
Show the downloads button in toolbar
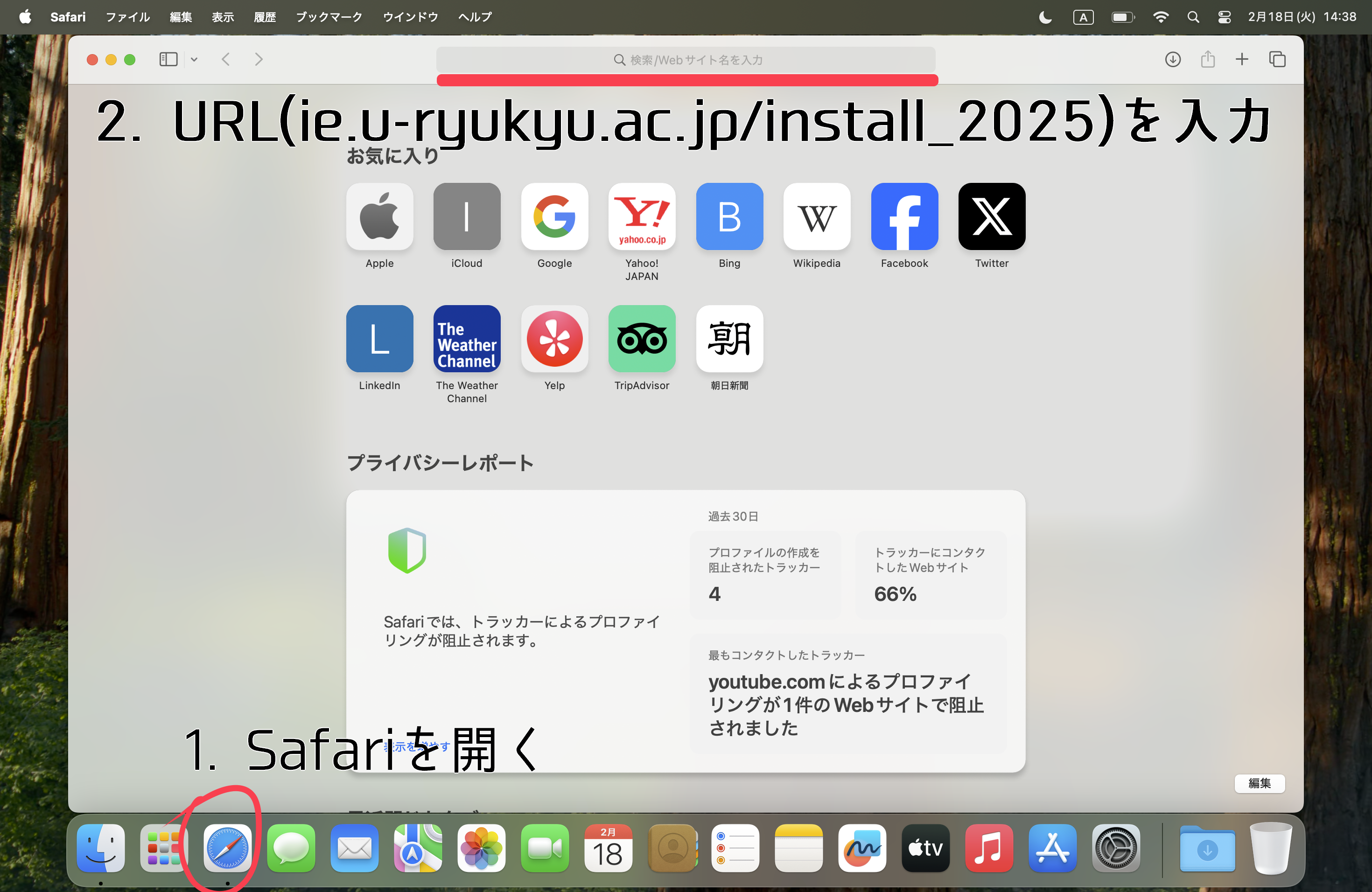(1173, 59)
